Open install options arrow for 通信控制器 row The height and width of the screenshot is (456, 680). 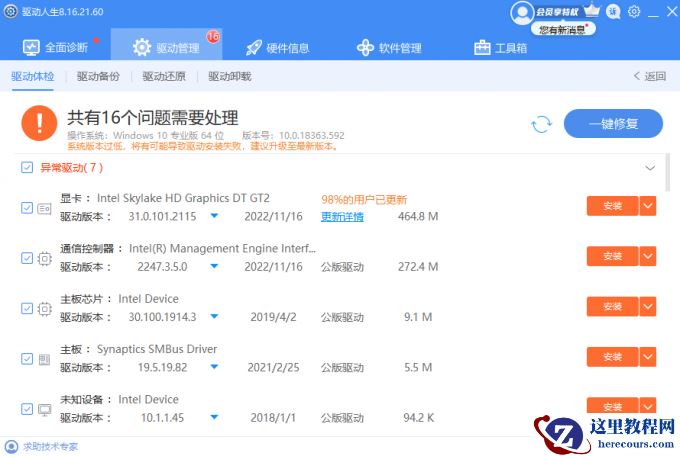(648, 256)
